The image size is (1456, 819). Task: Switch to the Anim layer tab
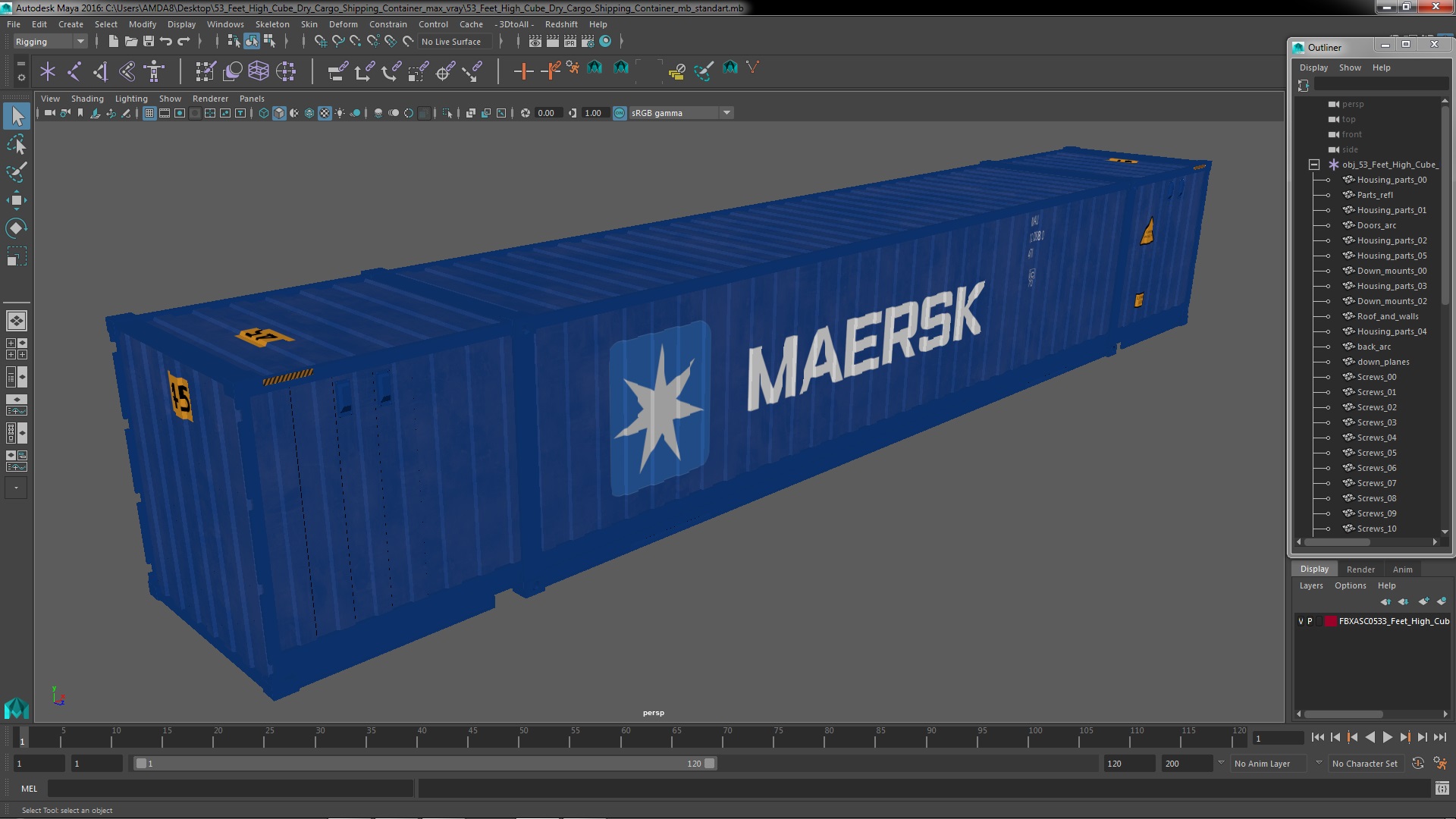pos(1403,570)
